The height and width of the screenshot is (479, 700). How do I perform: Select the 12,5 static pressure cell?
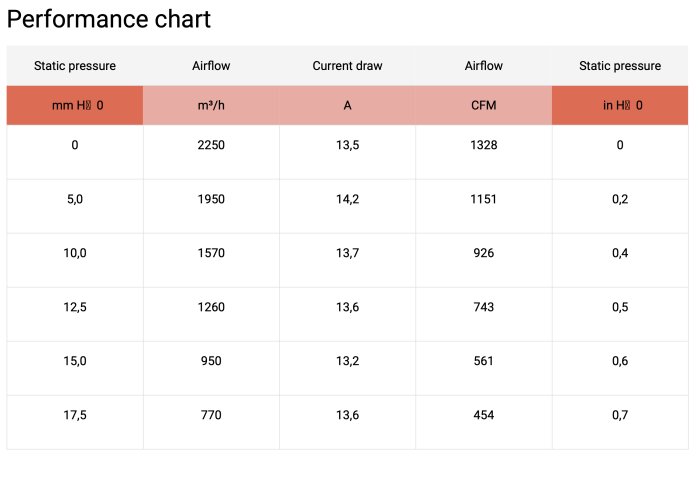tap(75, 307)
